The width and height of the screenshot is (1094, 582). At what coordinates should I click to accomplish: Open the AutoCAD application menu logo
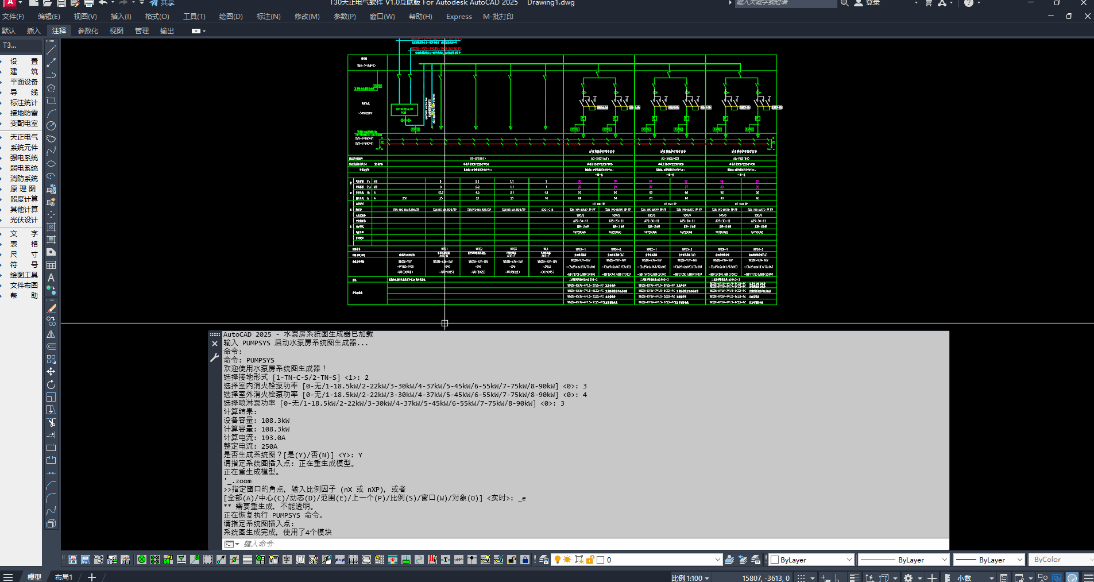8,5
